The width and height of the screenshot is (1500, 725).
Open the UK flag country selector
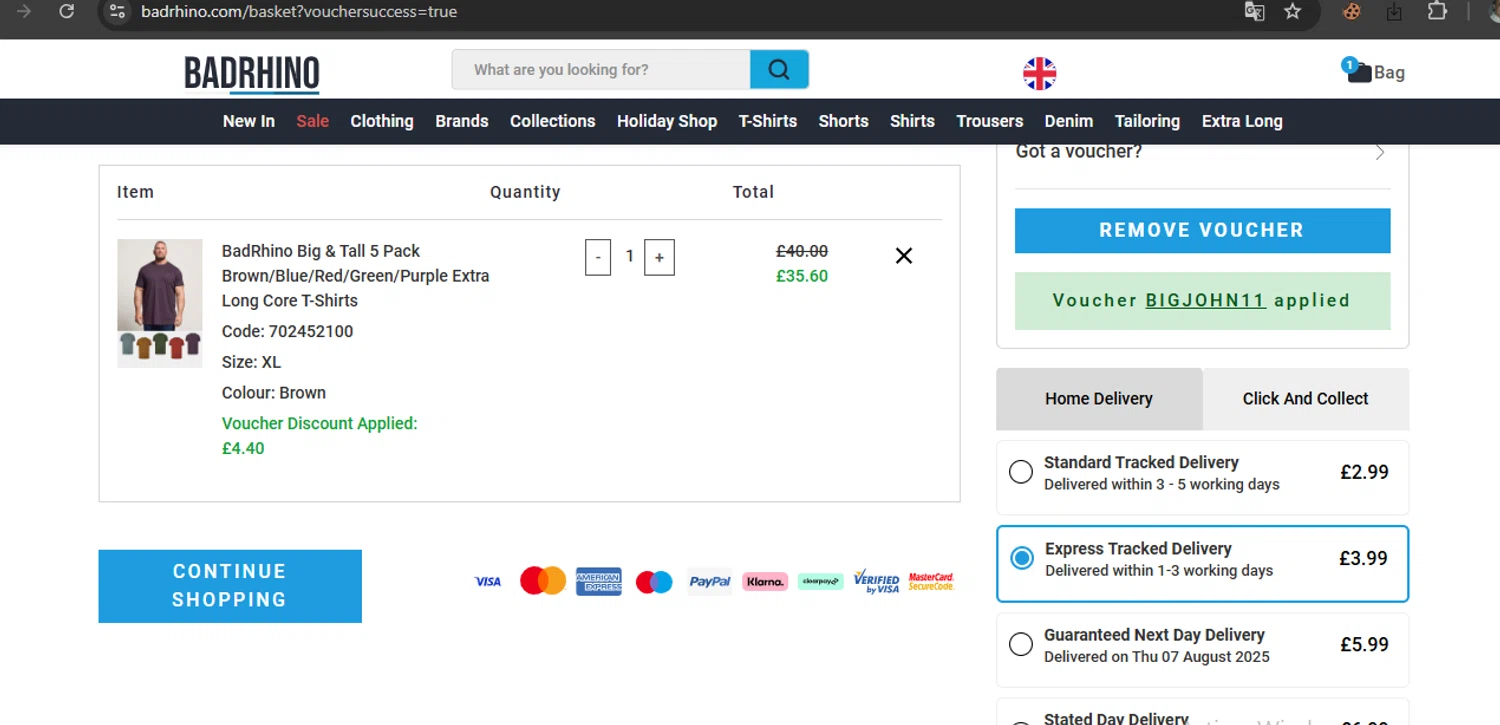click(x=1040, y=73)
